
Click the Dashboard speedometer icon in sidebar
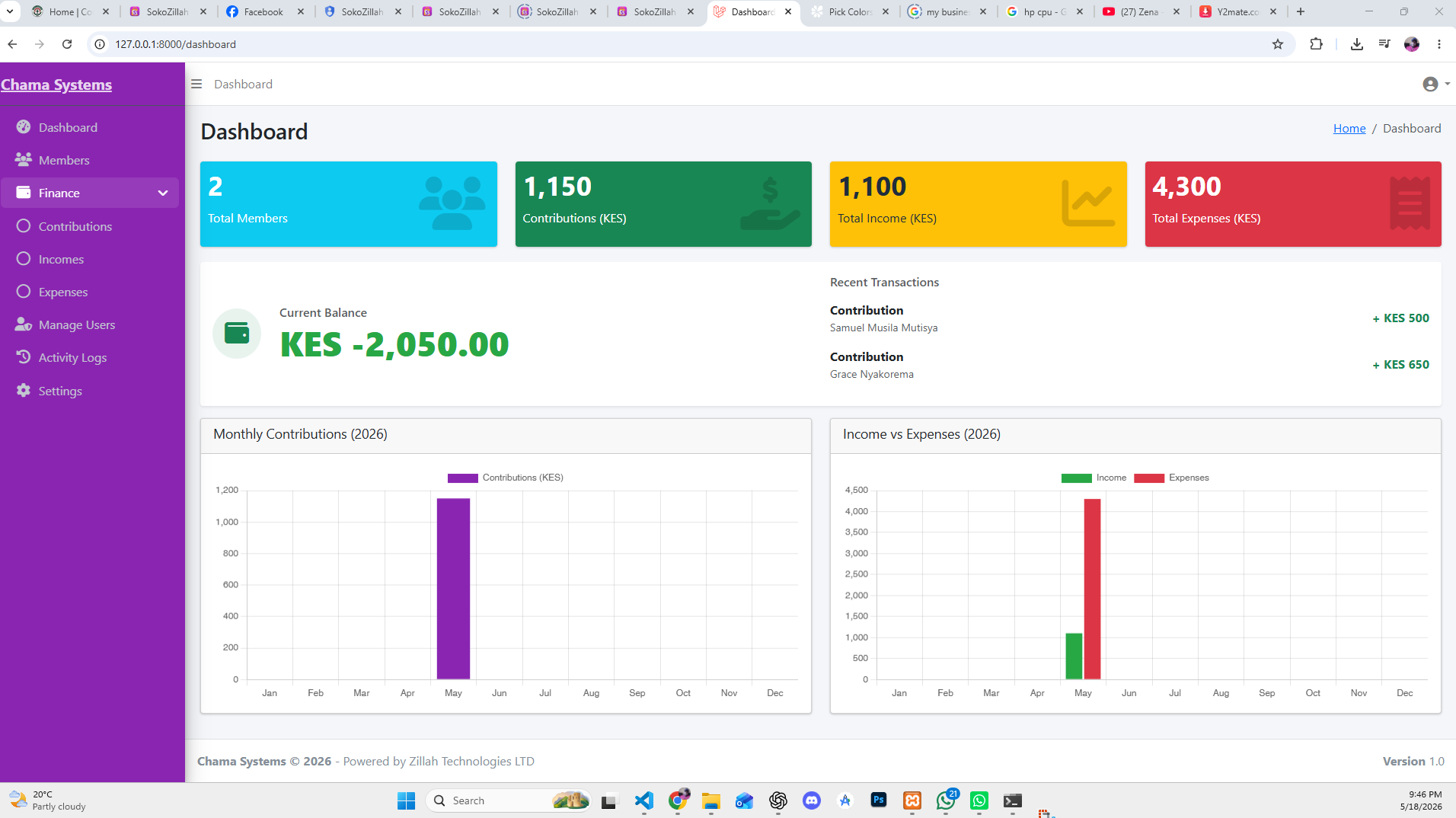tap(24, 127)
